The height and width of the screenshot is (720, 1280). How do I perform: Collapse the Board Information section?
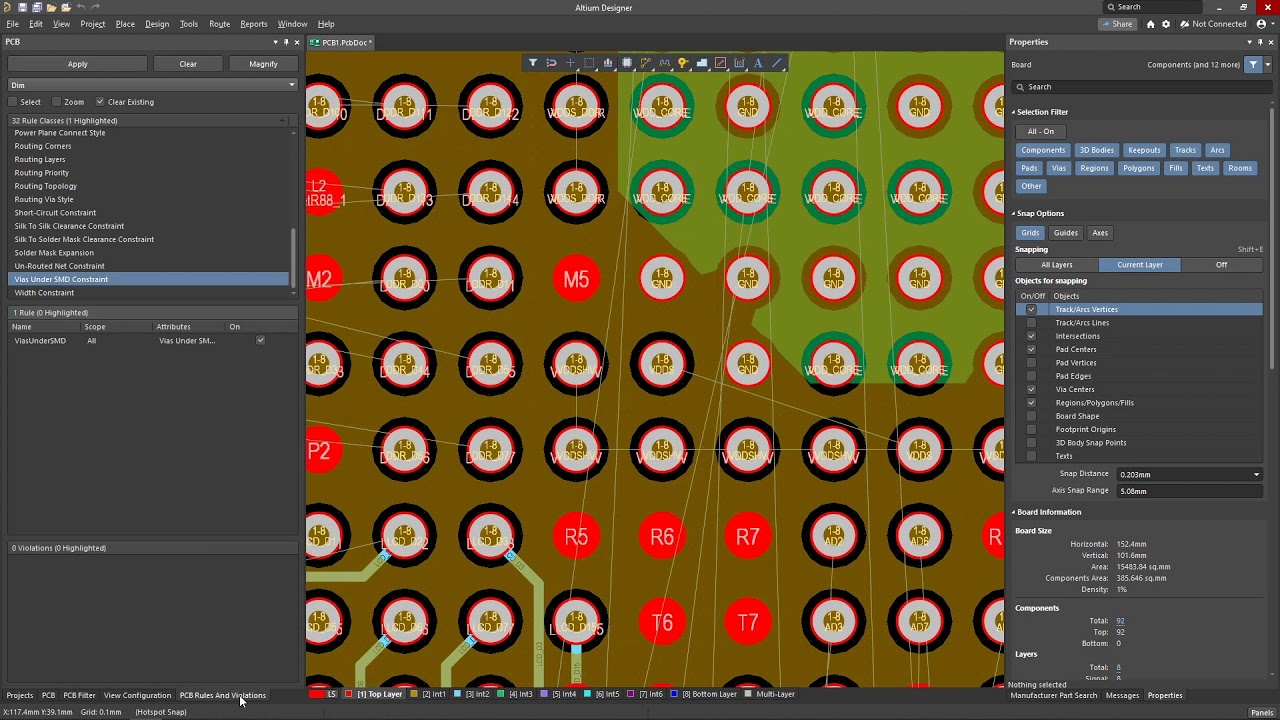click(x=1013, y=512)
